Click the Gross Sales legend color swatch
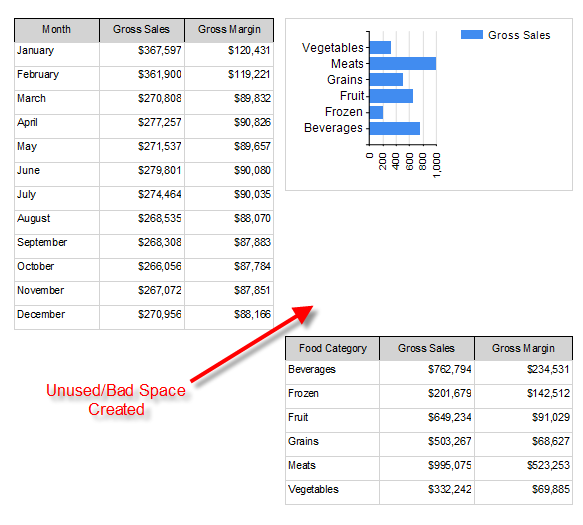Screen dimensions: 583x525 472,35
